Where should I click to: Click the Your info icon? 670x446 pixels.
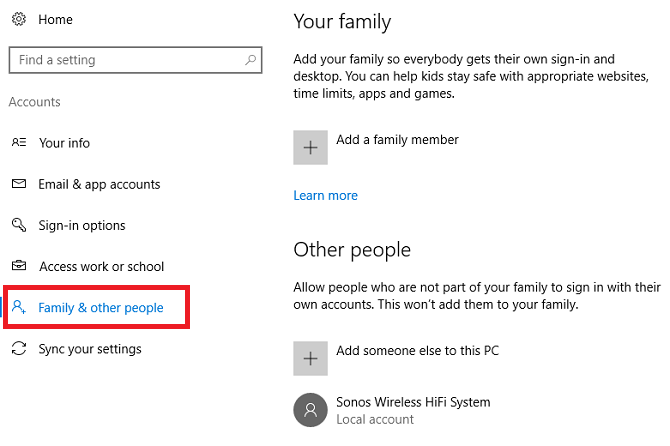coord(18,143)
